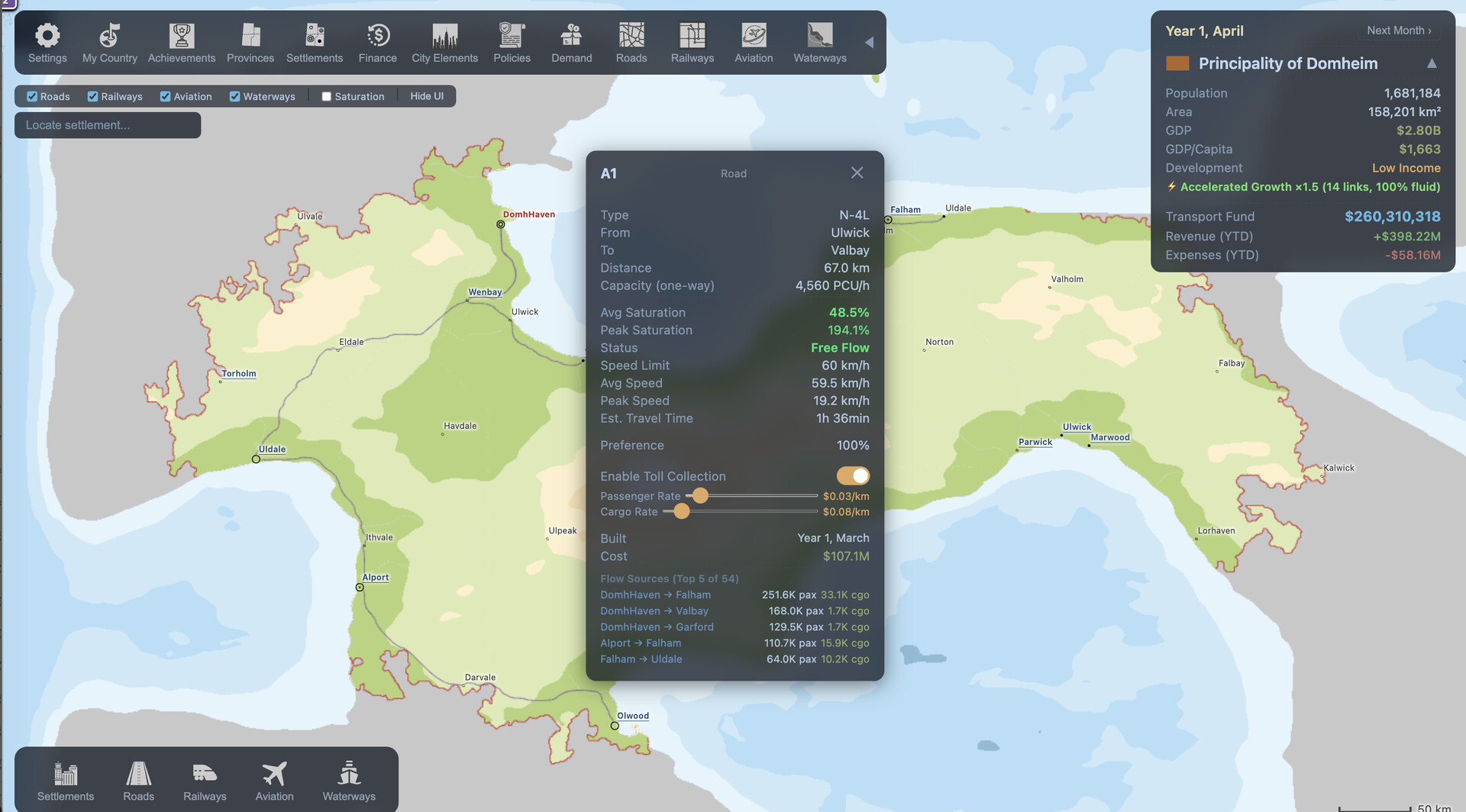
Task: Open the My Country menu item
Action: click(x=110, y=36)
